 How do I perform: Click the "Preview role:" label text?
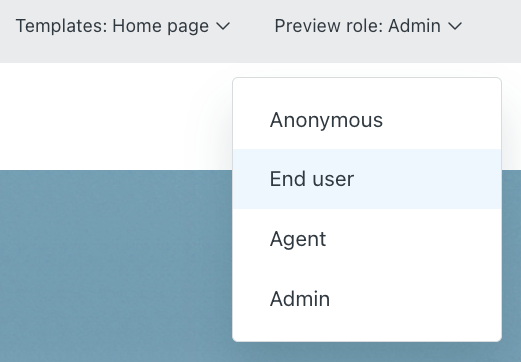point(329,26)
